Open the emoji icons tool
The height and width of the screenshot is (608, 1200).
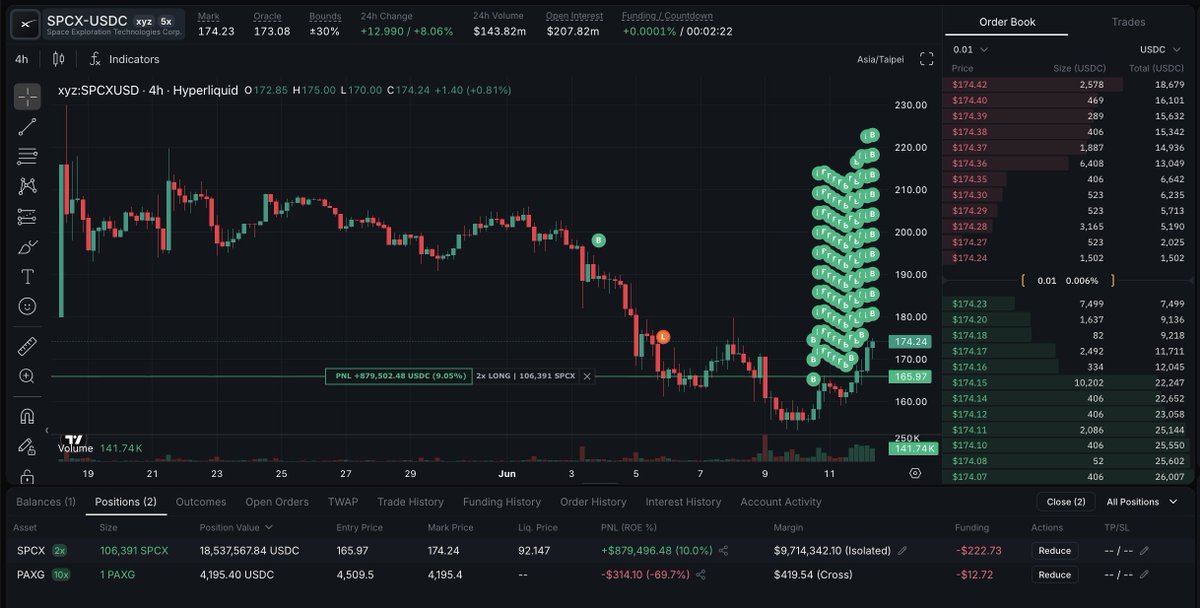point(27,306)
